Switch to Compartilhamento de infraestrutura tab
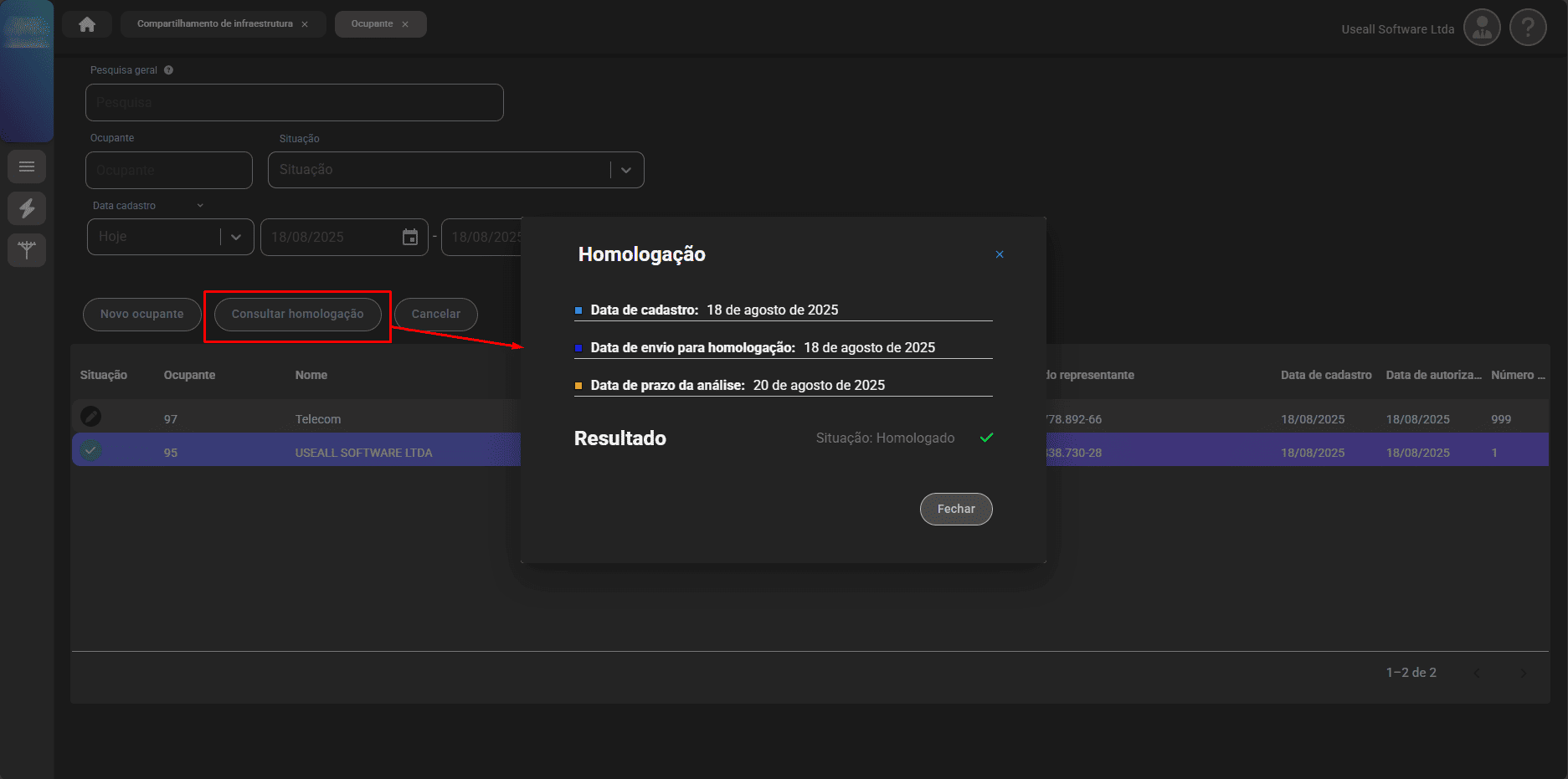Screen dimensions: 1568x779 click(214, 24)
